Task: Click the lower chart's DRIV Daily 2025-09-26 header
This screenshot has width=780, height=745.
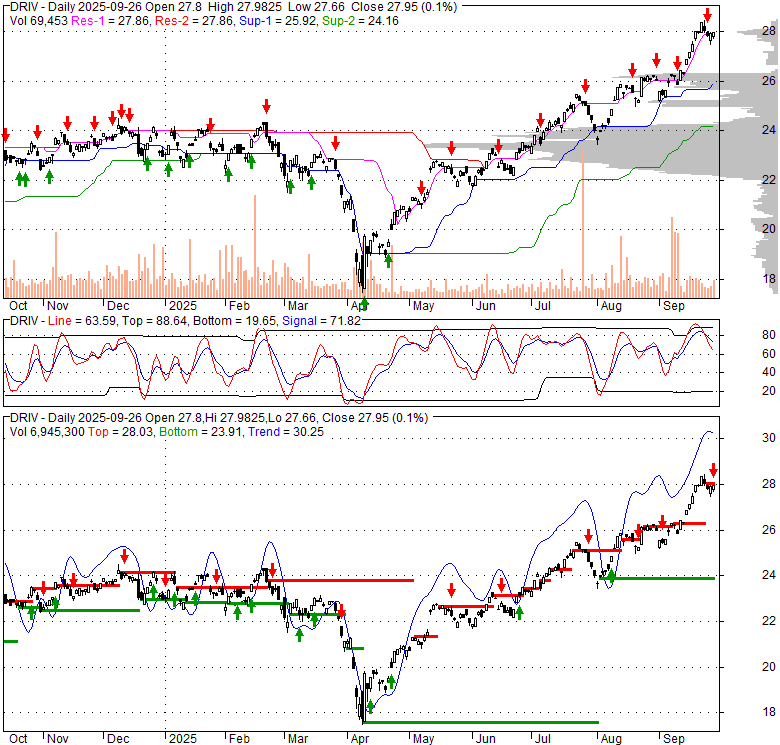Action: [x=219, y=418]
